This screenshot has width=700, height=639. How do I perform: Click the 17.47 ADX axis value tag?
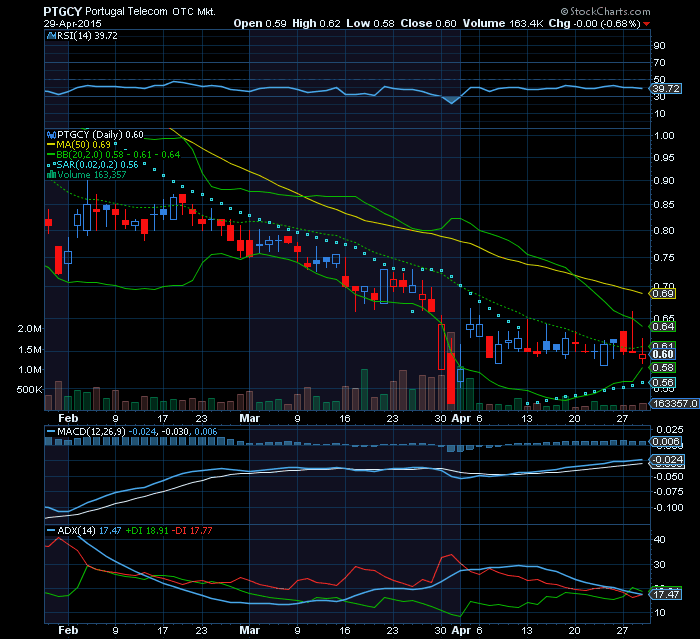(666, 594)
